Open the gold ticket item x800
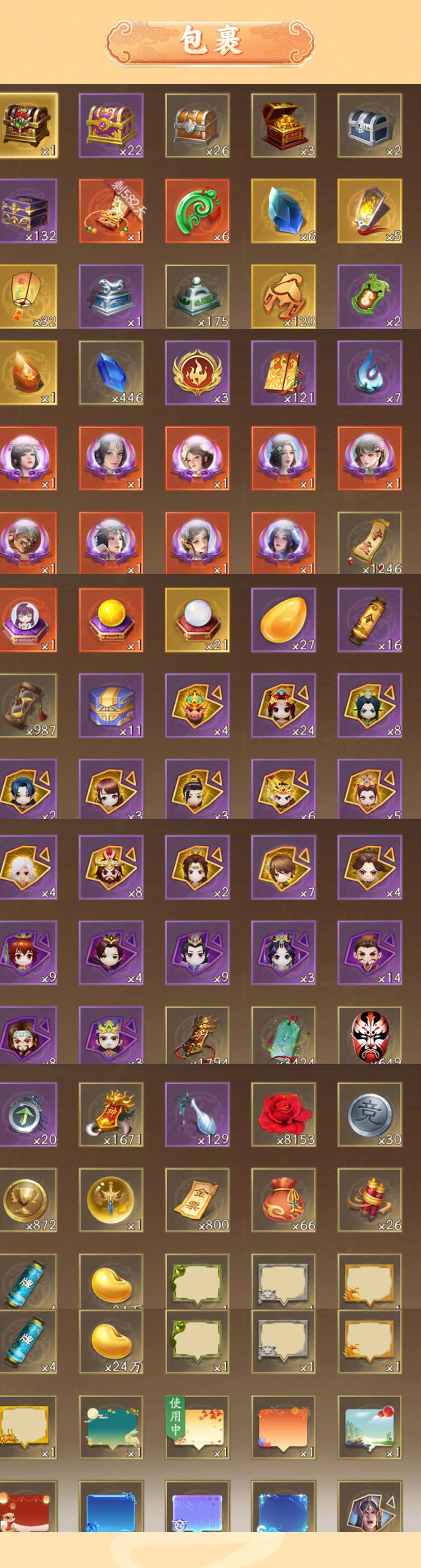The height and width of the screenshot is (1568, 421). (197, 1200)
